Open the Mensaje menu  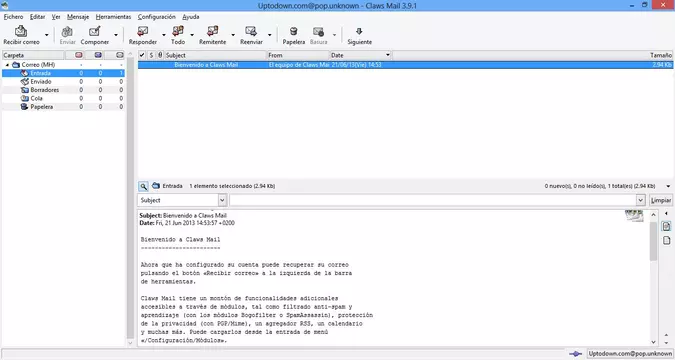coord(78,17)
